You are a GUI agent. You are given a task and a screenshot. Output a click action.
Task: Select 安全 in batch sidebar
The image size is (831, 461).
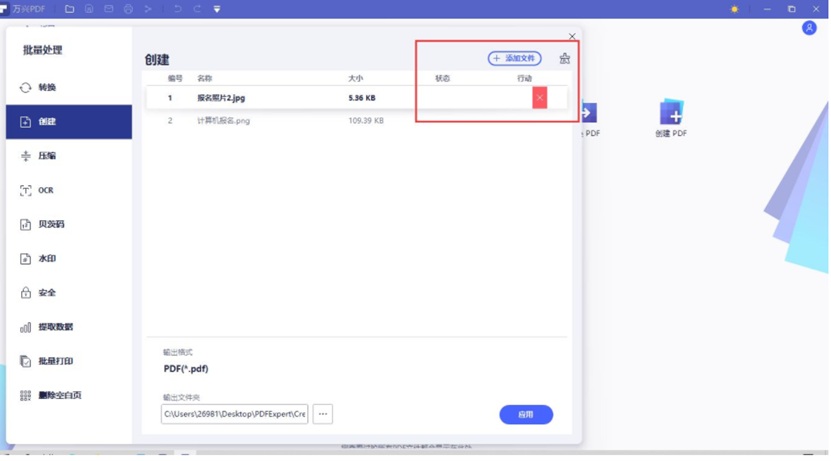point(69,292)
